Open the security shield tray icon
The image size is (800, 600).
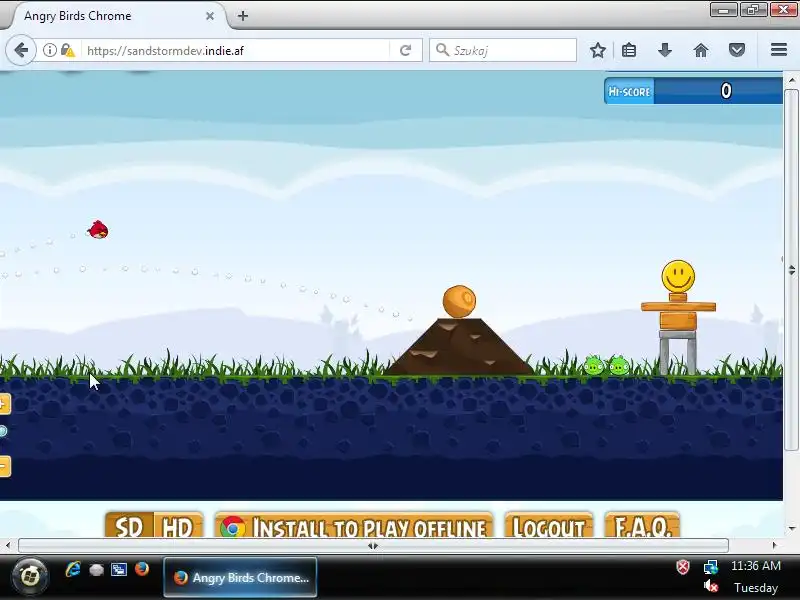[x=683, y=566]
